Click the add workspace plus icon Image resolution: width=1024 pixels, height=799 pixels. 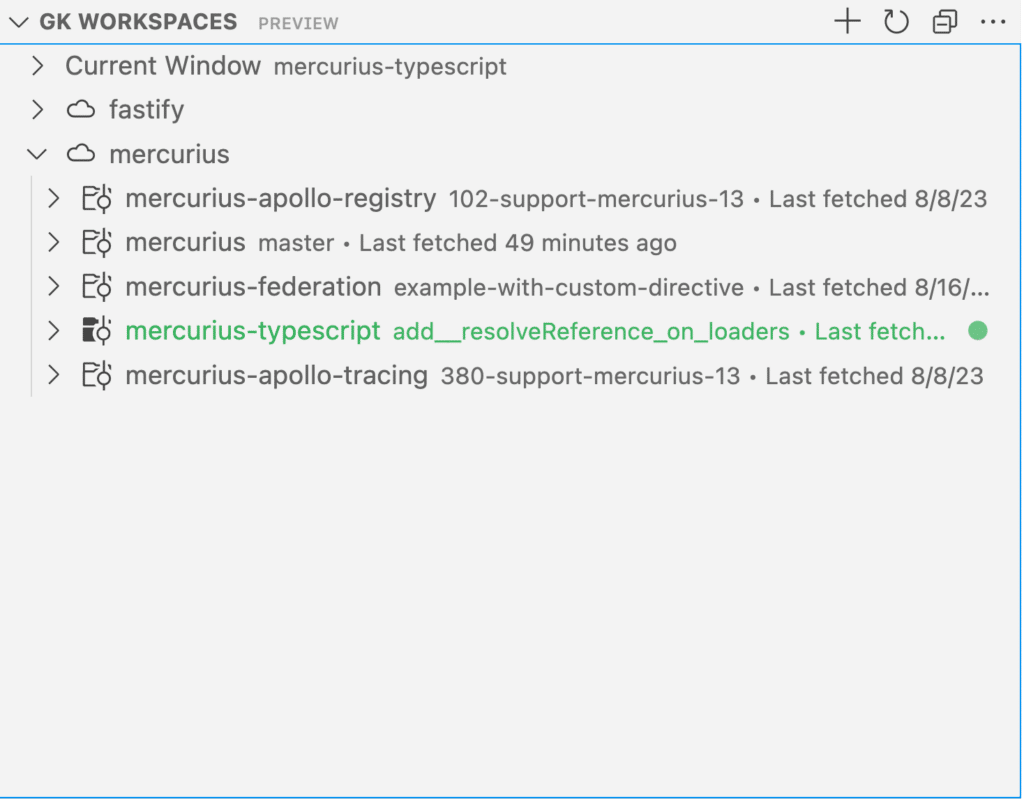pyautogui.click(x=847, y=22)
